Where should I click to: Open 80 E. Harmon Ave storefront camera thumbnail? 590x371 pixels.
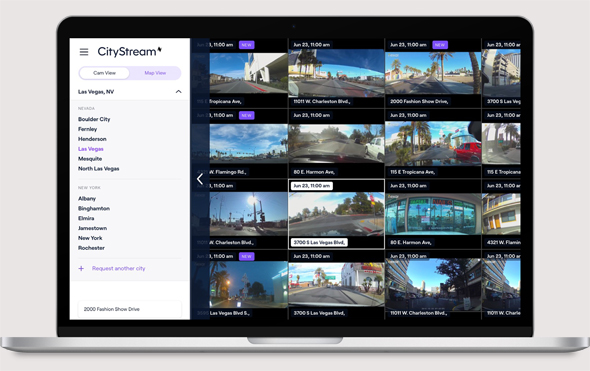coord(433,214)
